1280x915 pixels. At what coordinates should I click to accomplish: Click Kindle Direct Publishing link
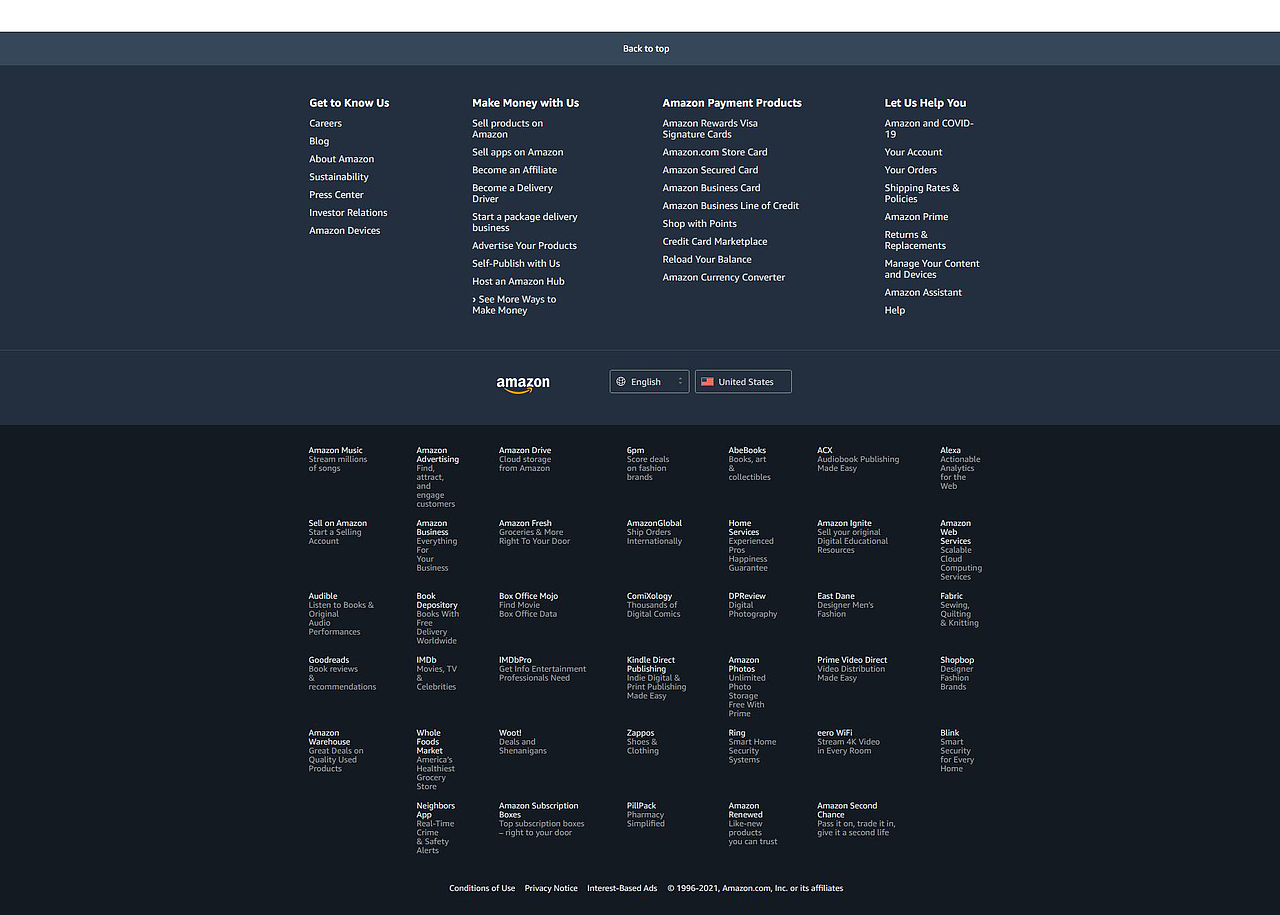point(657,679)
